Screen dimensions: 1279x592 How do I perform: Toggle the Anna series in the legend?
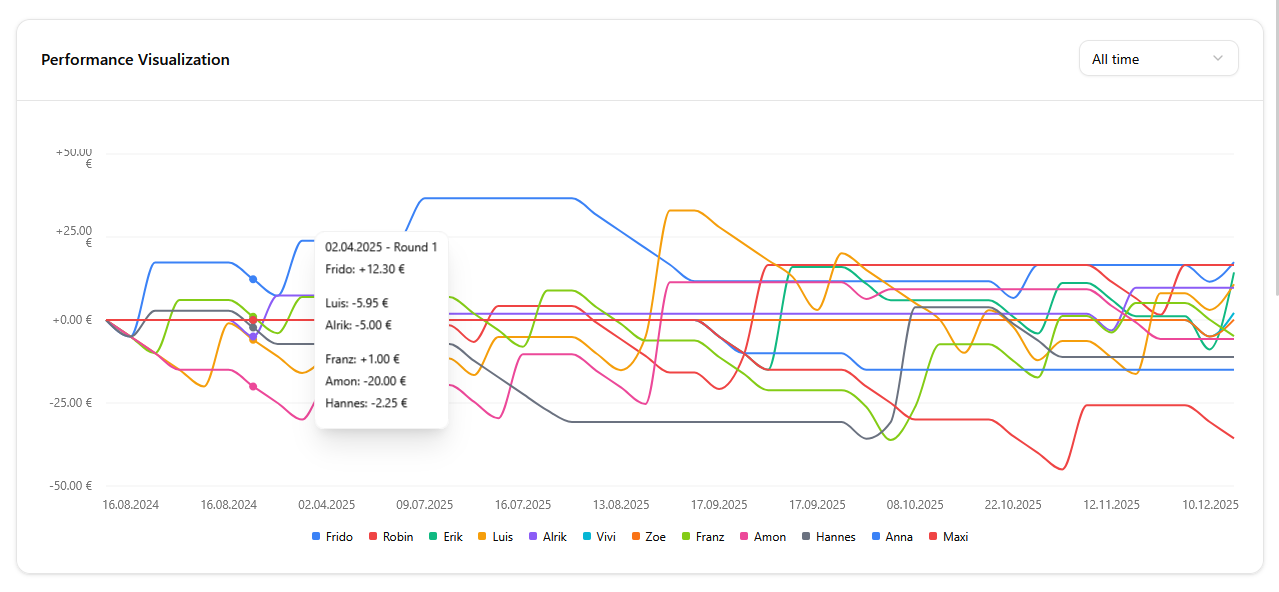[875, 537]
